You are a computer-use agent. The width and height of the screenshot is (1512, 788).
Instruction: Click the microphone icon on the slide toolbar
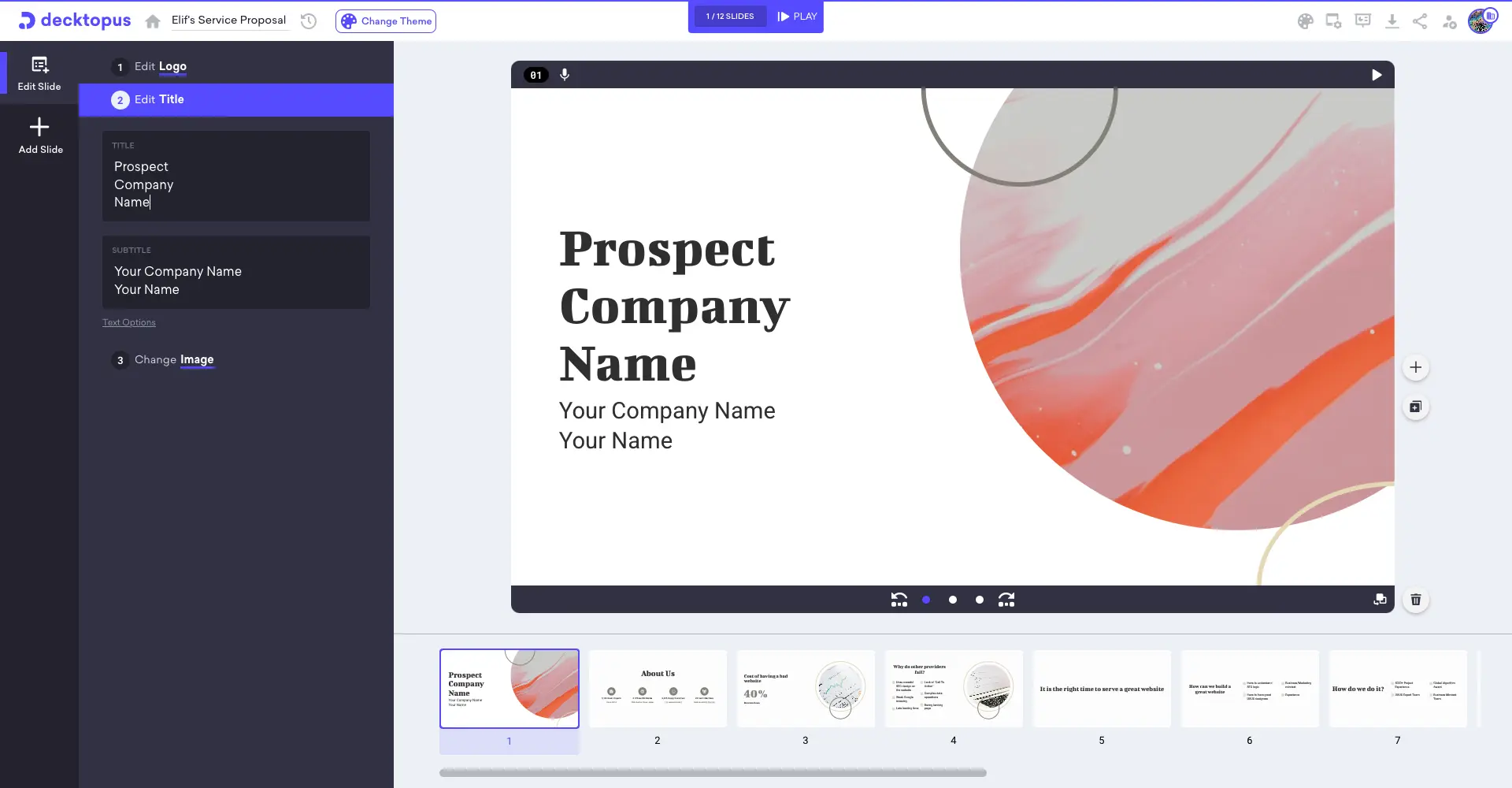(564, 74)
